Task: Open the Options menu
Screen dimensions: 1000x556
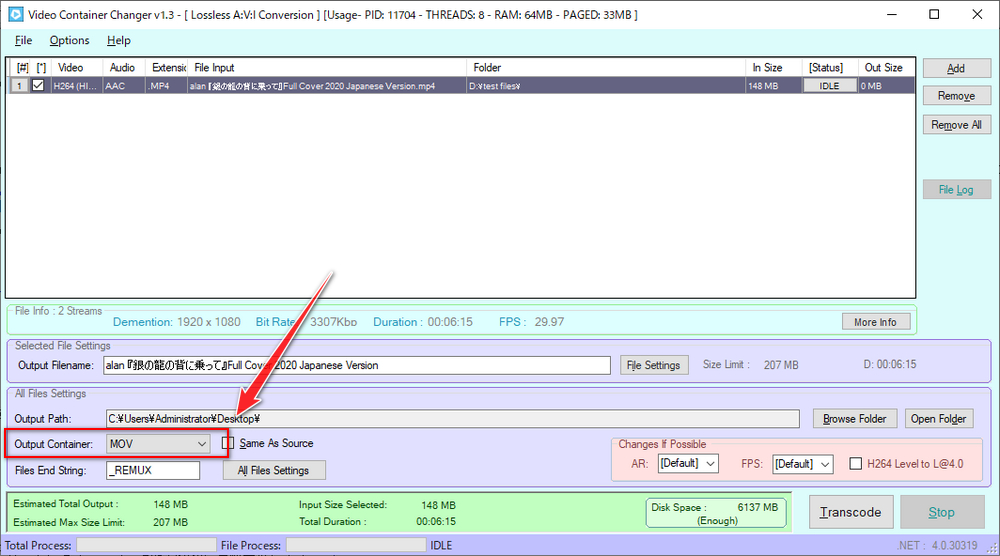Action: (x=69, y=41)
